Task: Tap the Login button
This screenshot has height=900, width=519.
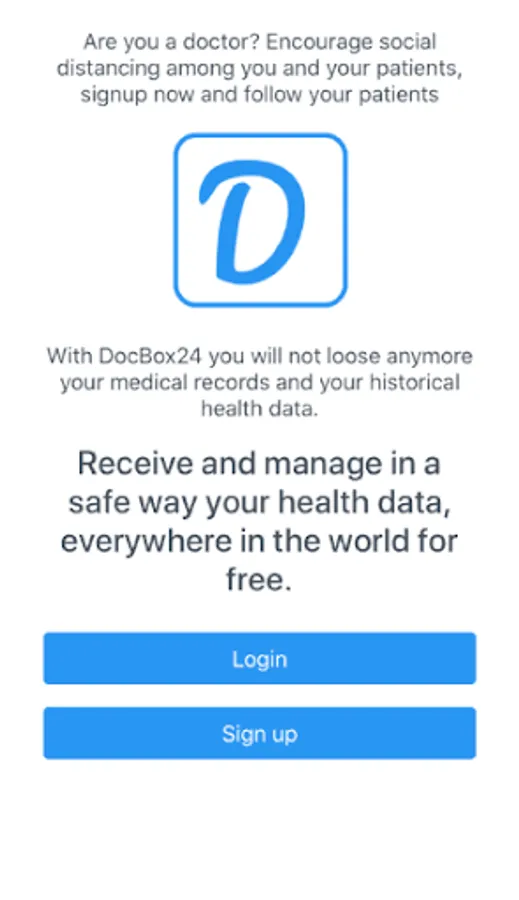Action: (260, 658)
